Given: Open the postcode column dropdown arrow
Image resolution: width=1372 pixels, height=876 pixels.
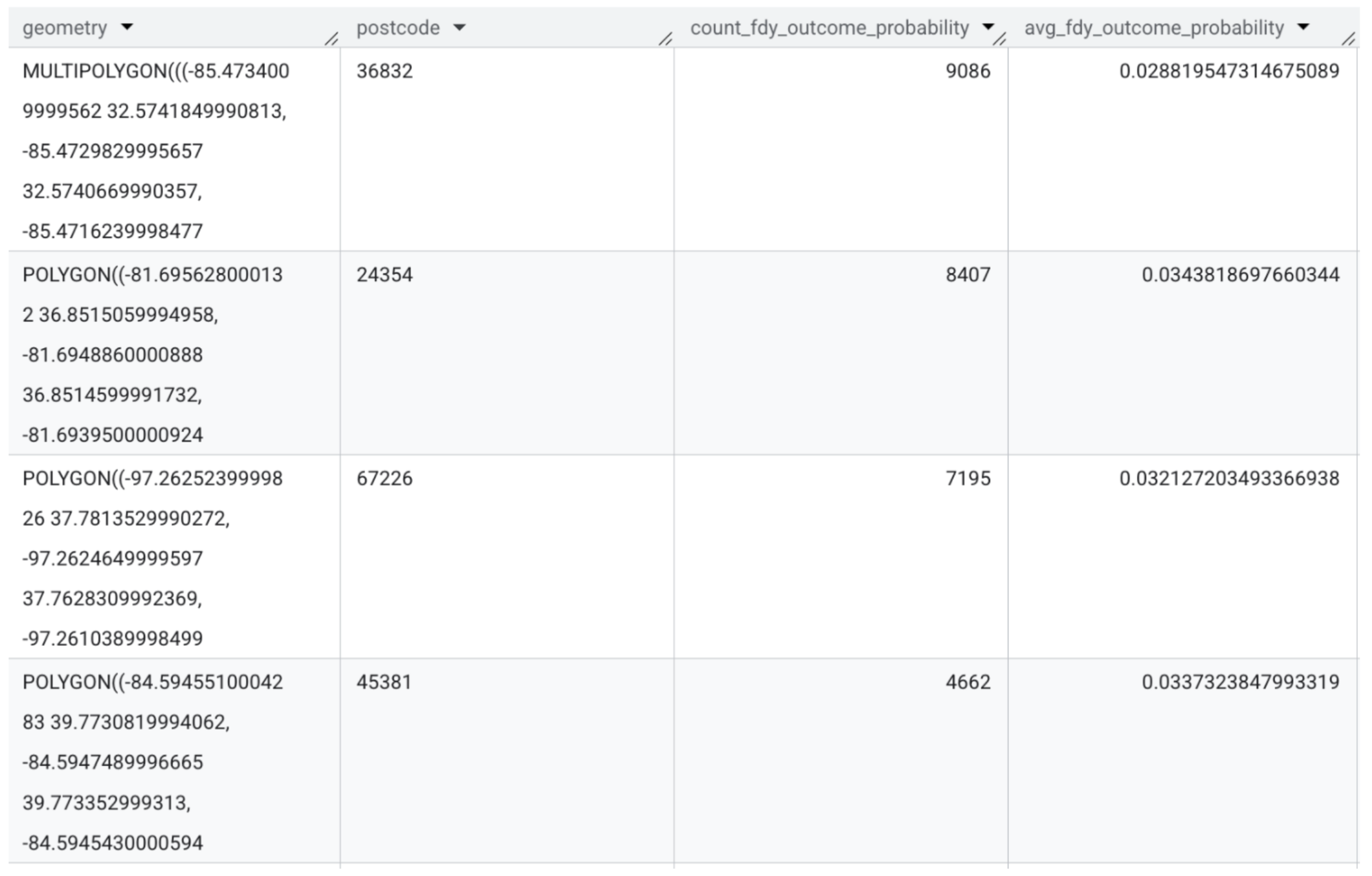Looking at the screenshot, I should tap(459, 27).
